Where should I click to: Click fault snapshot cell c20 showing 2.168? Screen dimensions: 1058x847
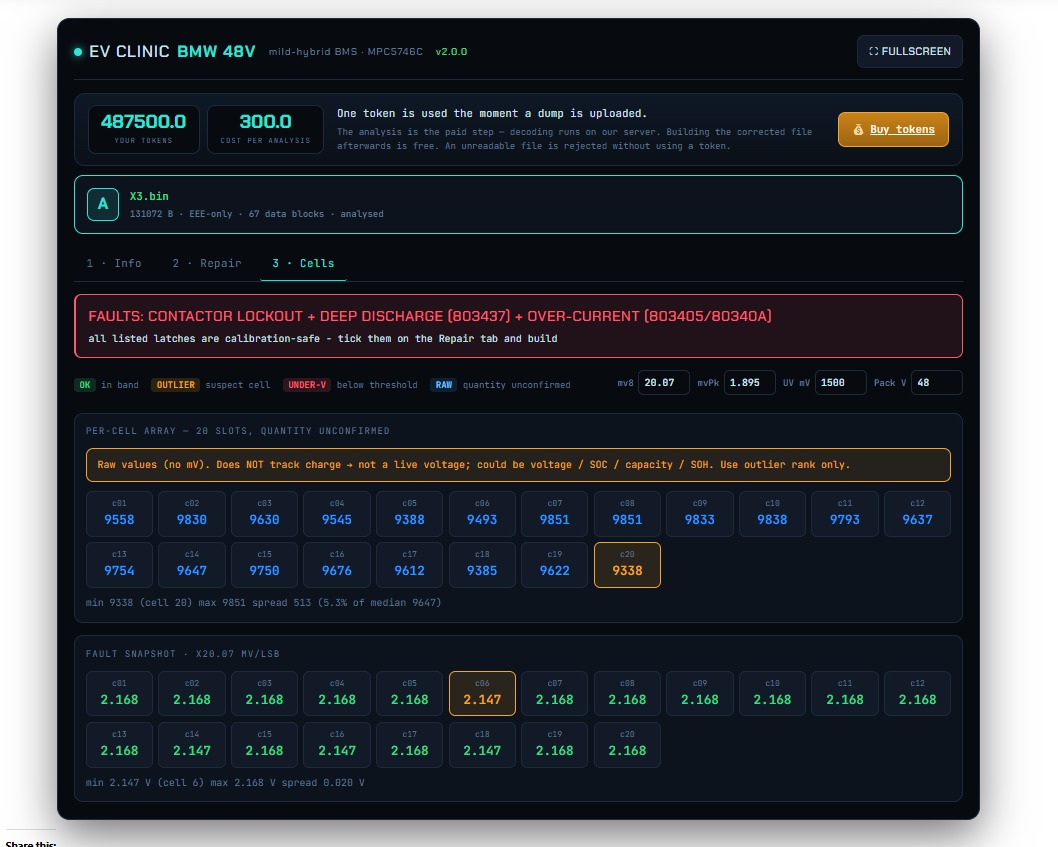tap(628, 745)
